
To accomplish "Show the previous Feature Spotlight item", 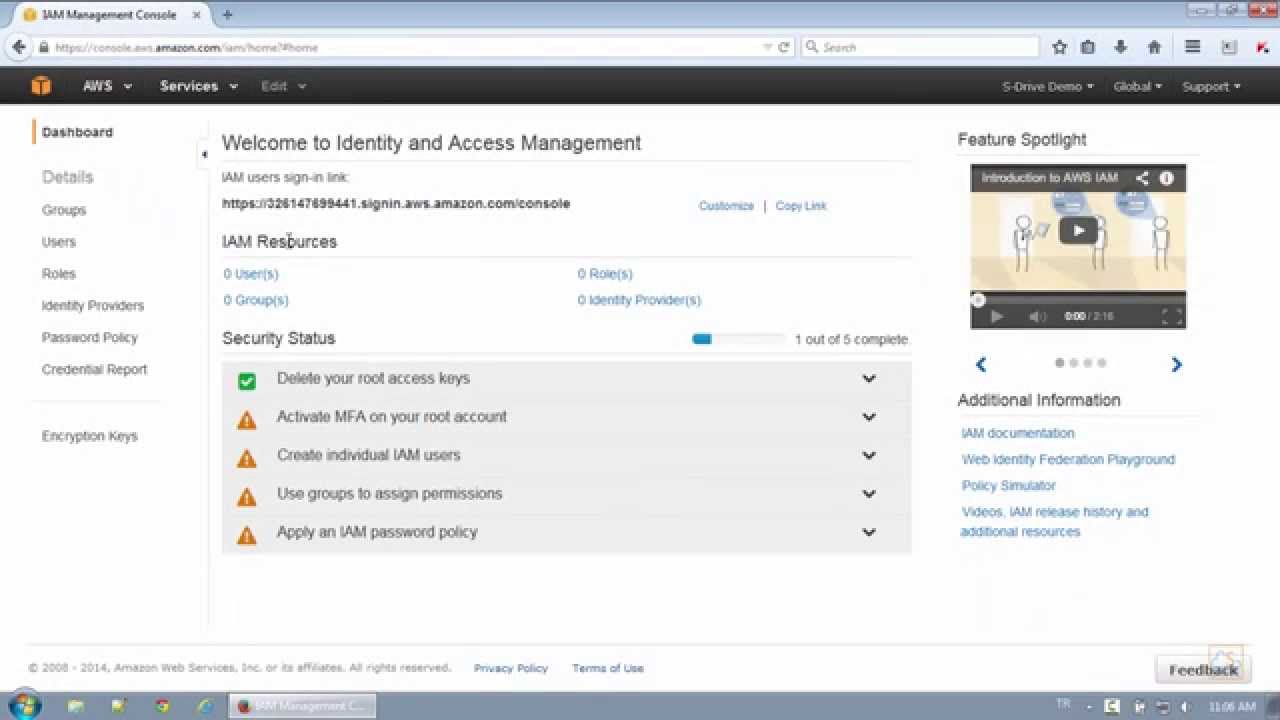I will (x=981, y=365).
